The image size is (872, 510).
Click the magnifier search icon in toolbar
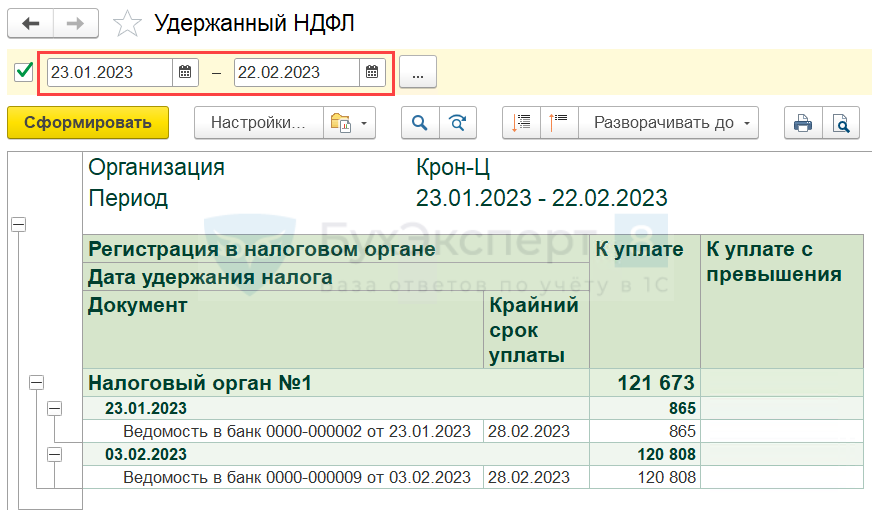point(420,123)
